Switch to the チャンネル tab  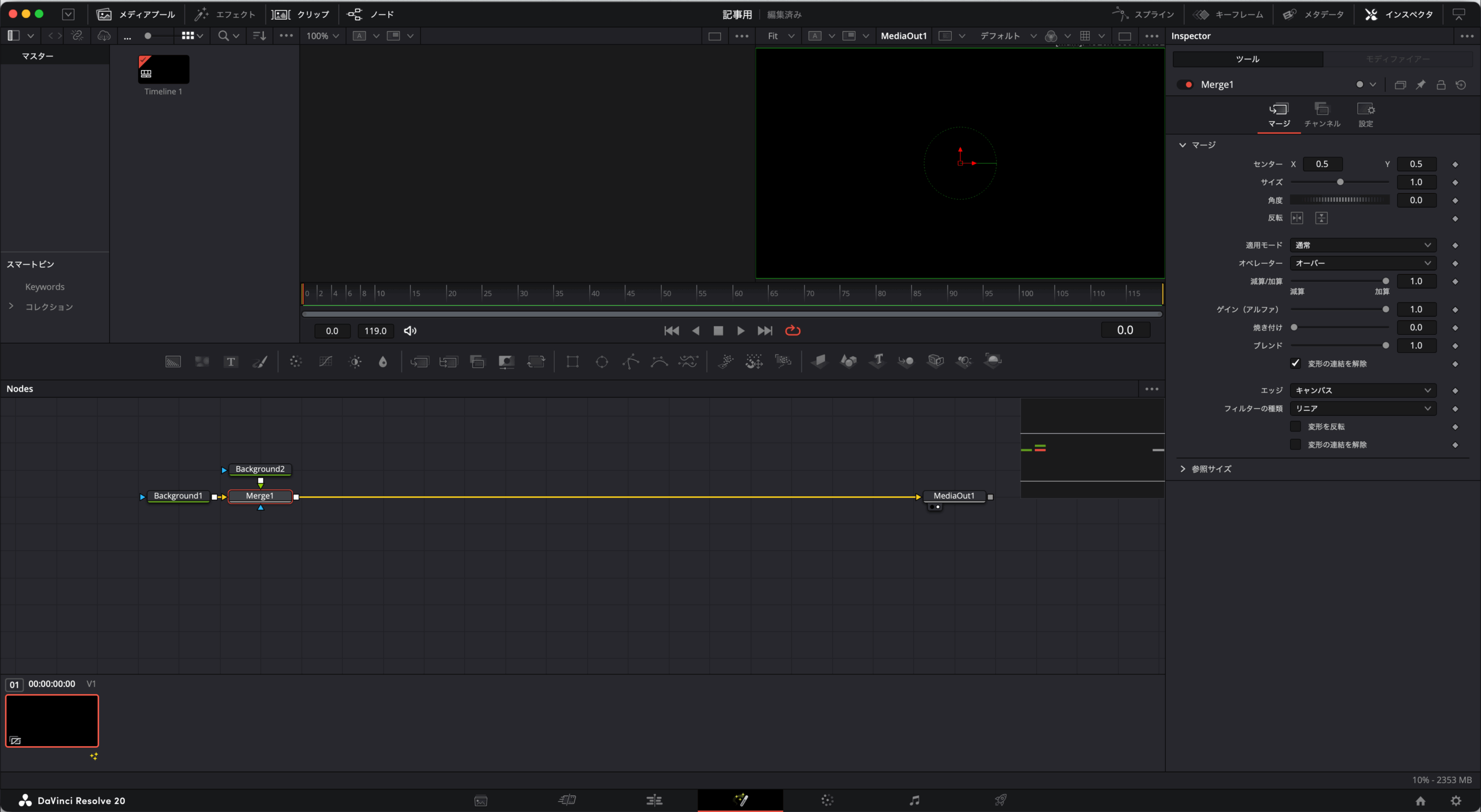click(1322, 115)
